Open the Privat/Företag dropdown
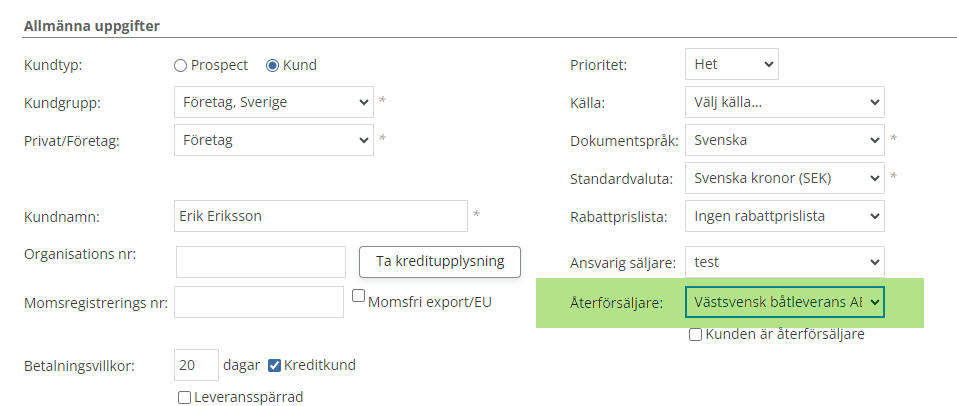 273,141
